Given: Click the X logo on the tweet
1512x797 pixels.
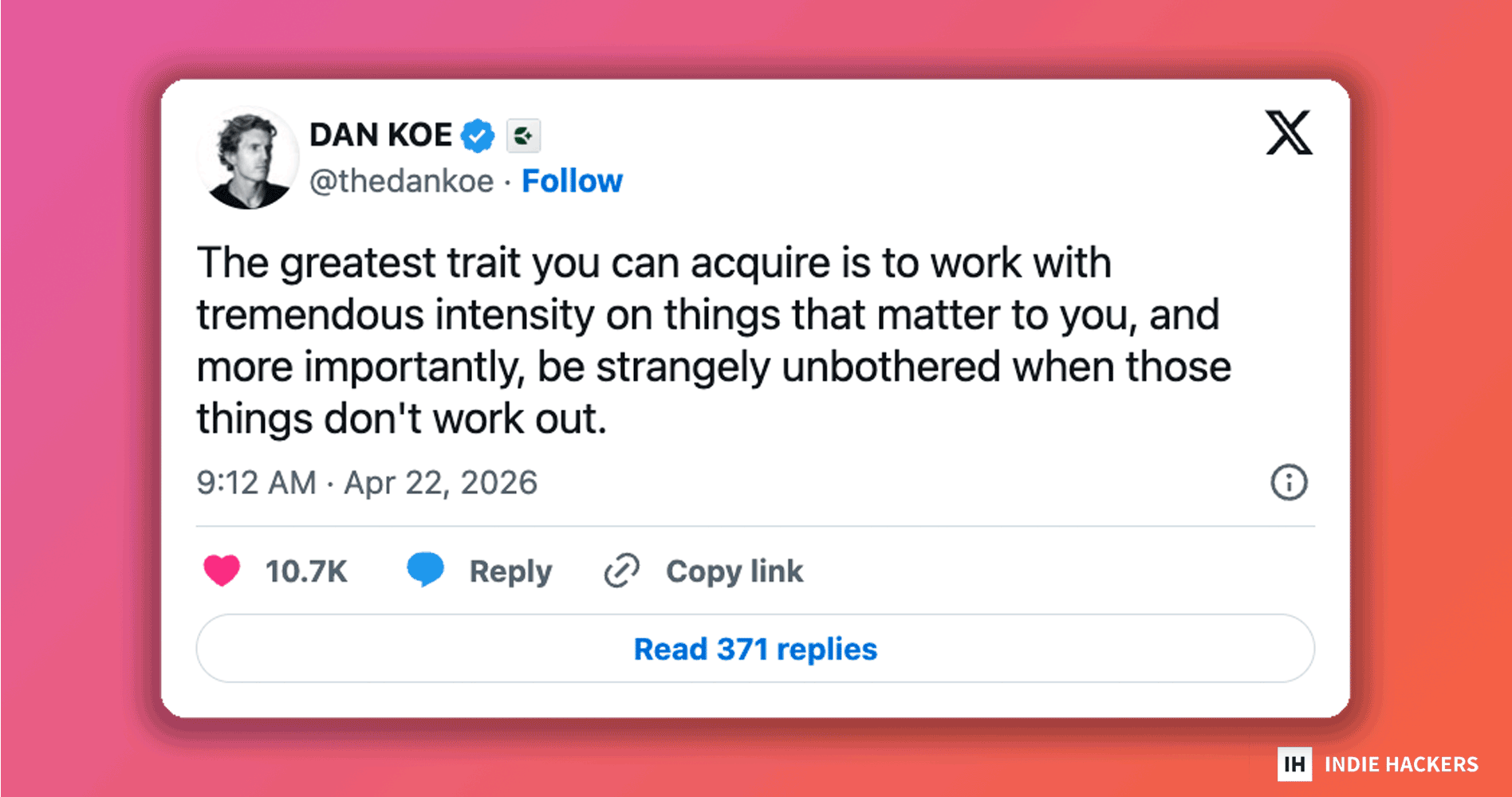Looking at the screenshot, I should point(1288,132).
